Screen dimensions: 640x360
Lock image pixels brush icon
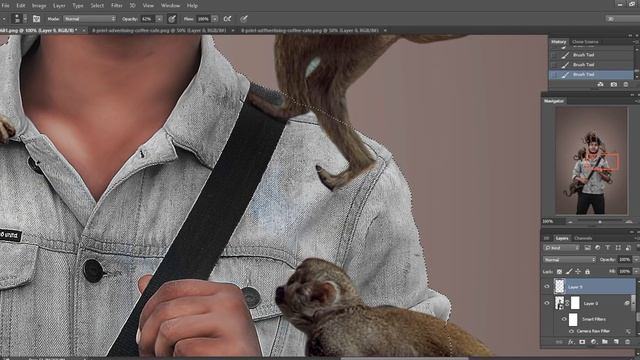(569, 271)
